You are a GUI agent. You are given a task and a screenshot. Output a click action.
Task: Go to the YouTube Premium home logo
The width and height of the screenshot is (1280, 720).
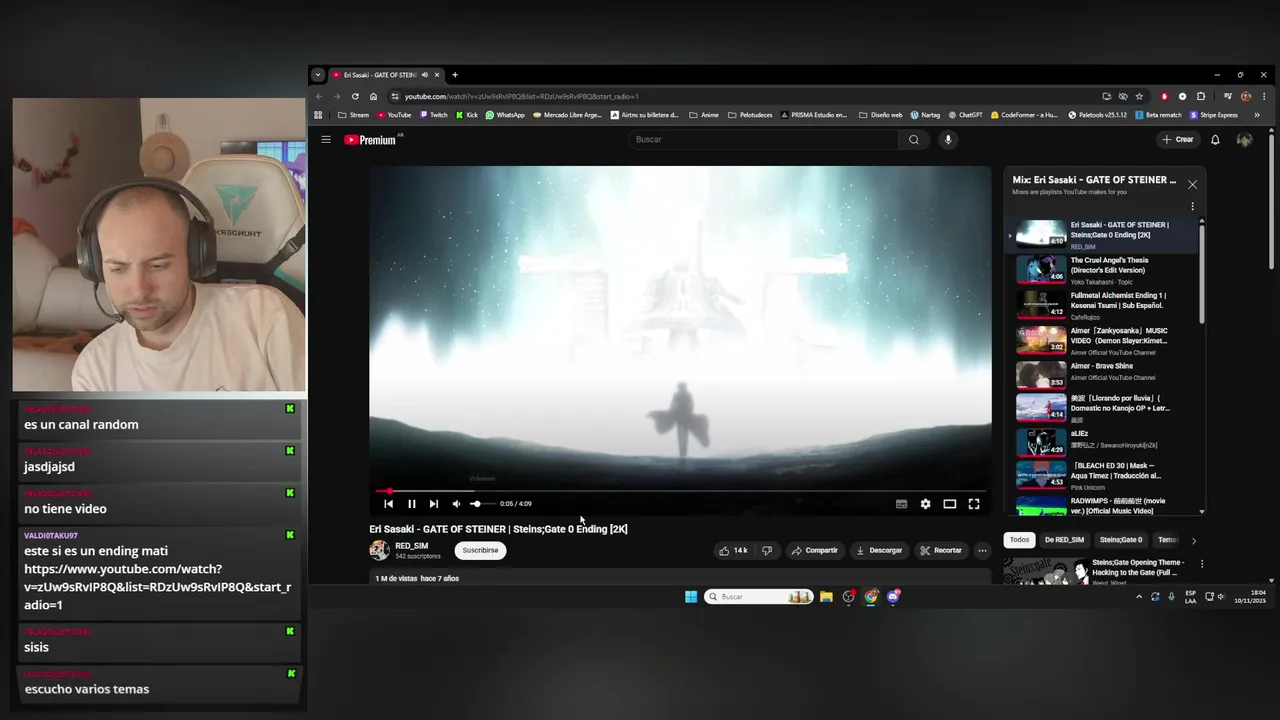point(372,140)
